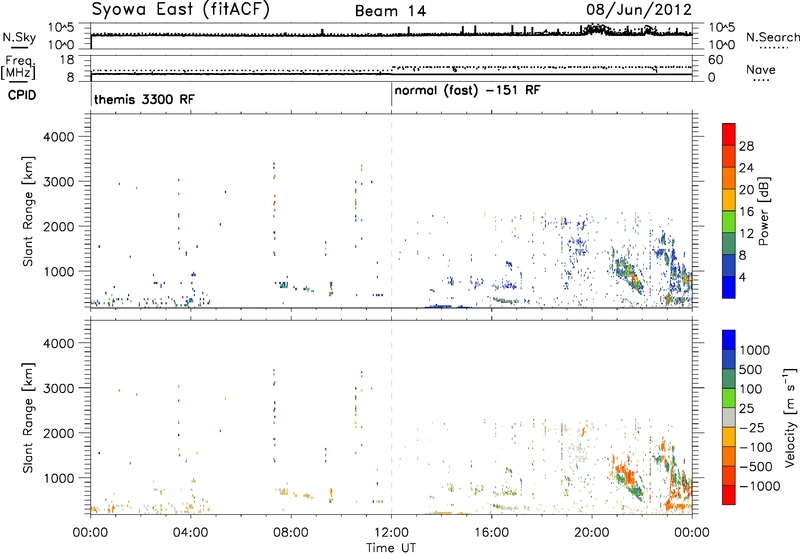Click the "04:00" time axis tick label

click(190, 533)
